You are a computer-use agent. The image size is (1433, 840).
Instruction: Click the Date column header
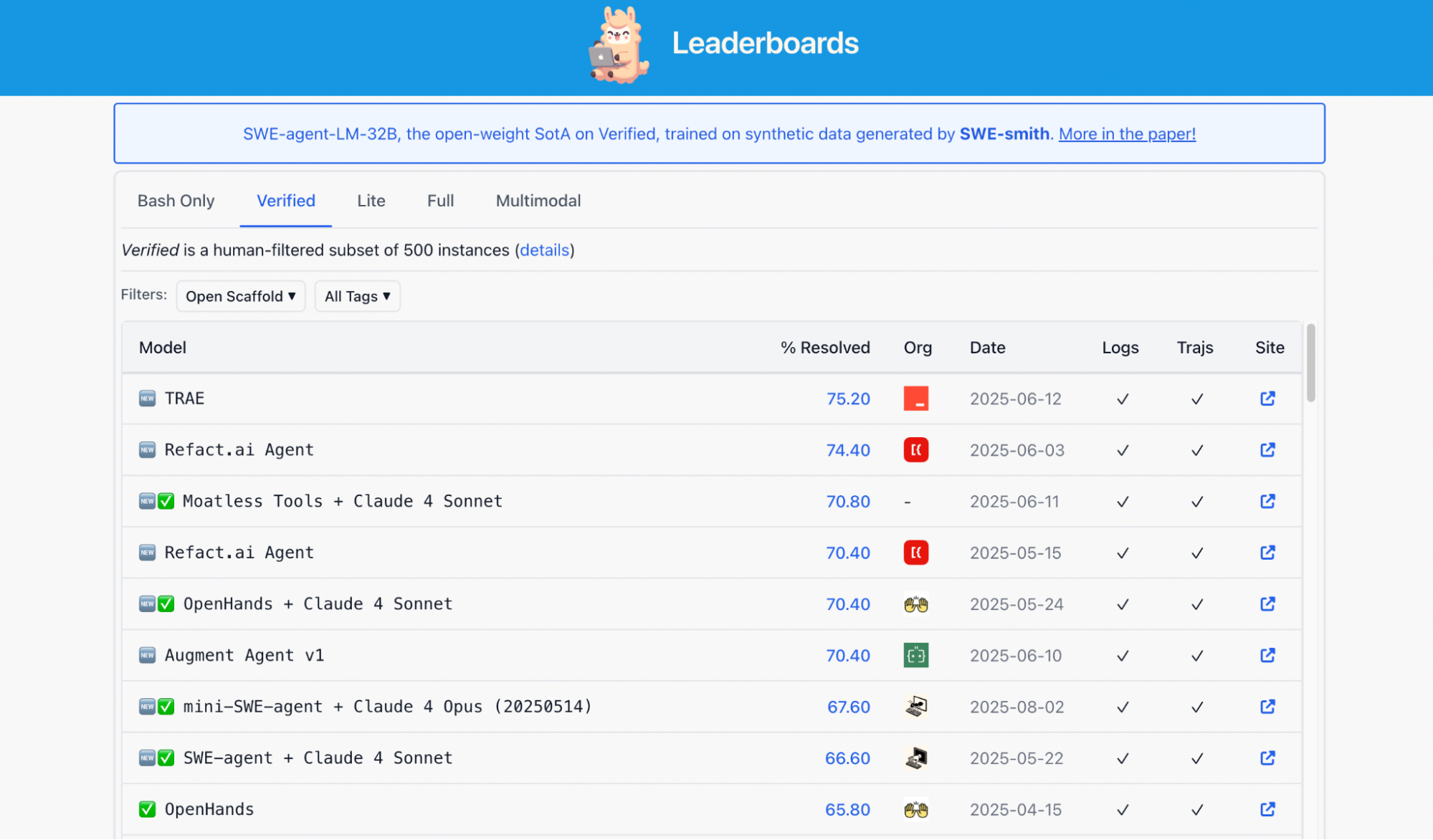[x=987, y=348]
